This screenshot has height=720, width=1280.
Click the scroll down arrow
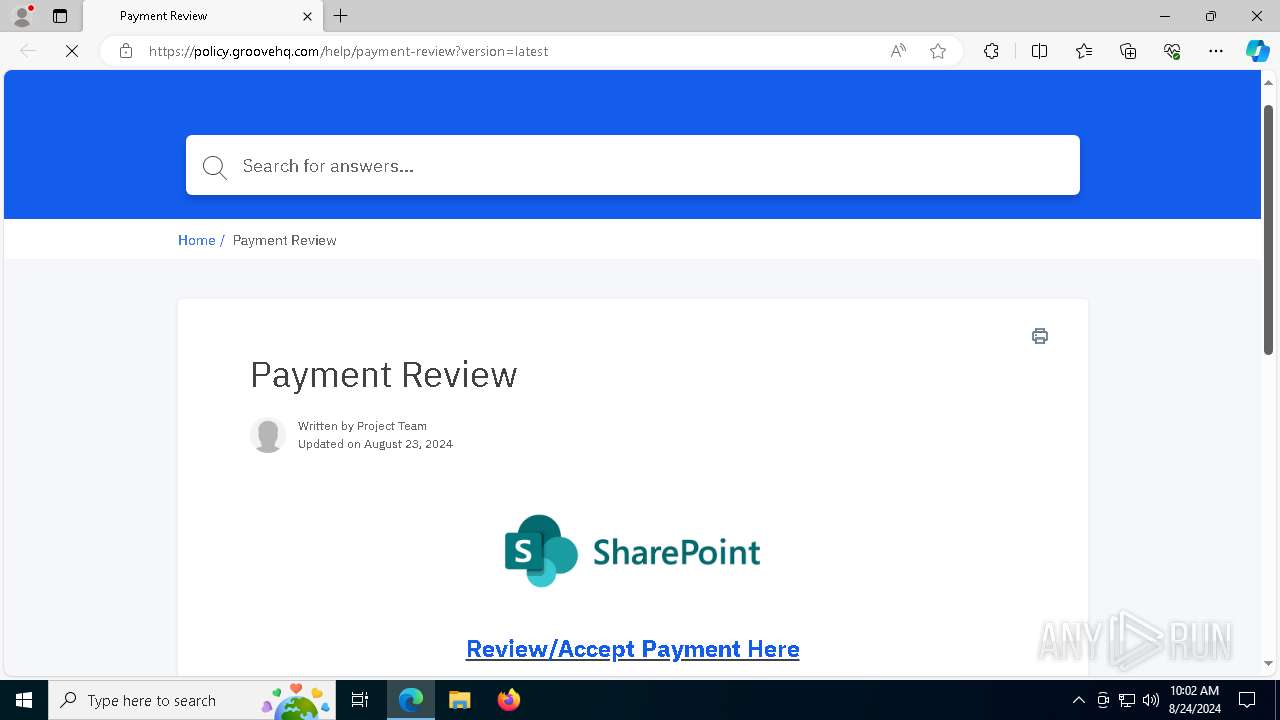pyautogui.click(x=1268, y=663)
